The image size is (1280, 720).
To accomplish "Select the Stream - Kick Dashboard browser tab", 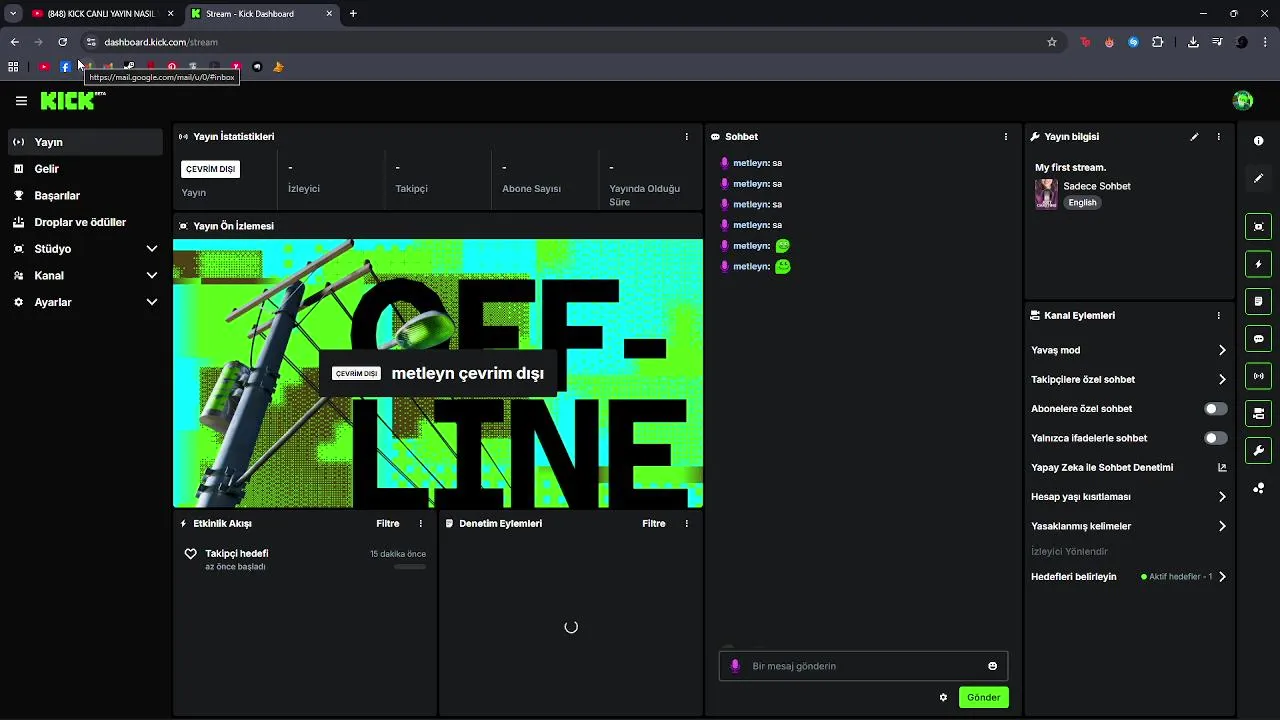I will pos(260,14).
